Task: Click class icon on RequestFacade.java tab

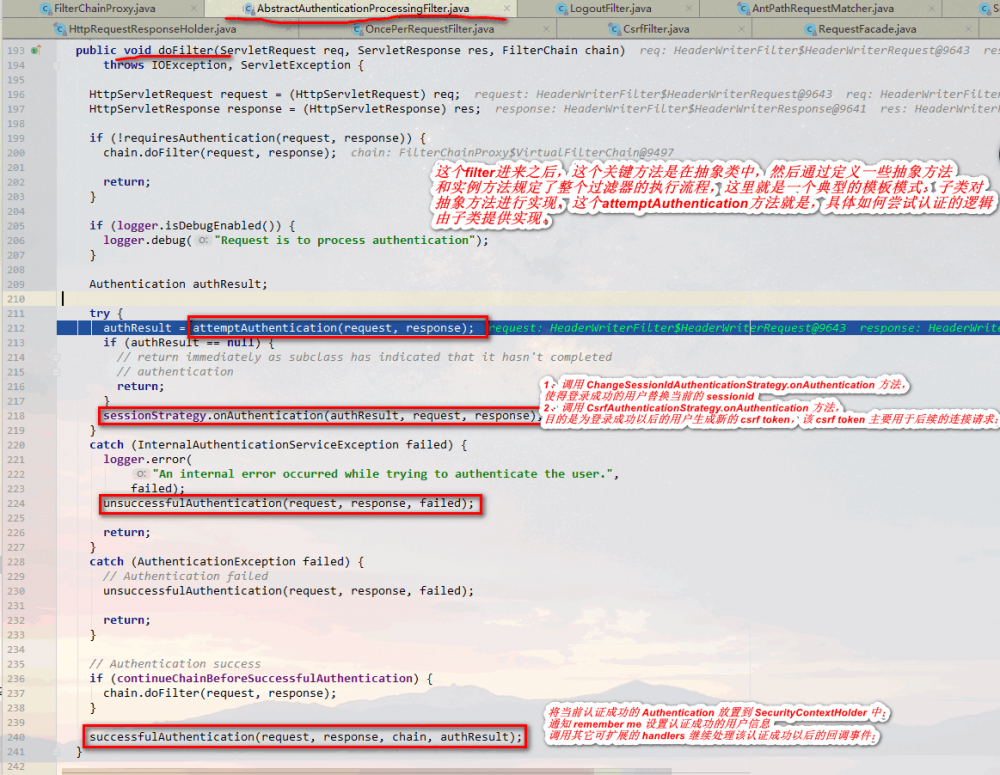Action: click(810, 29)
